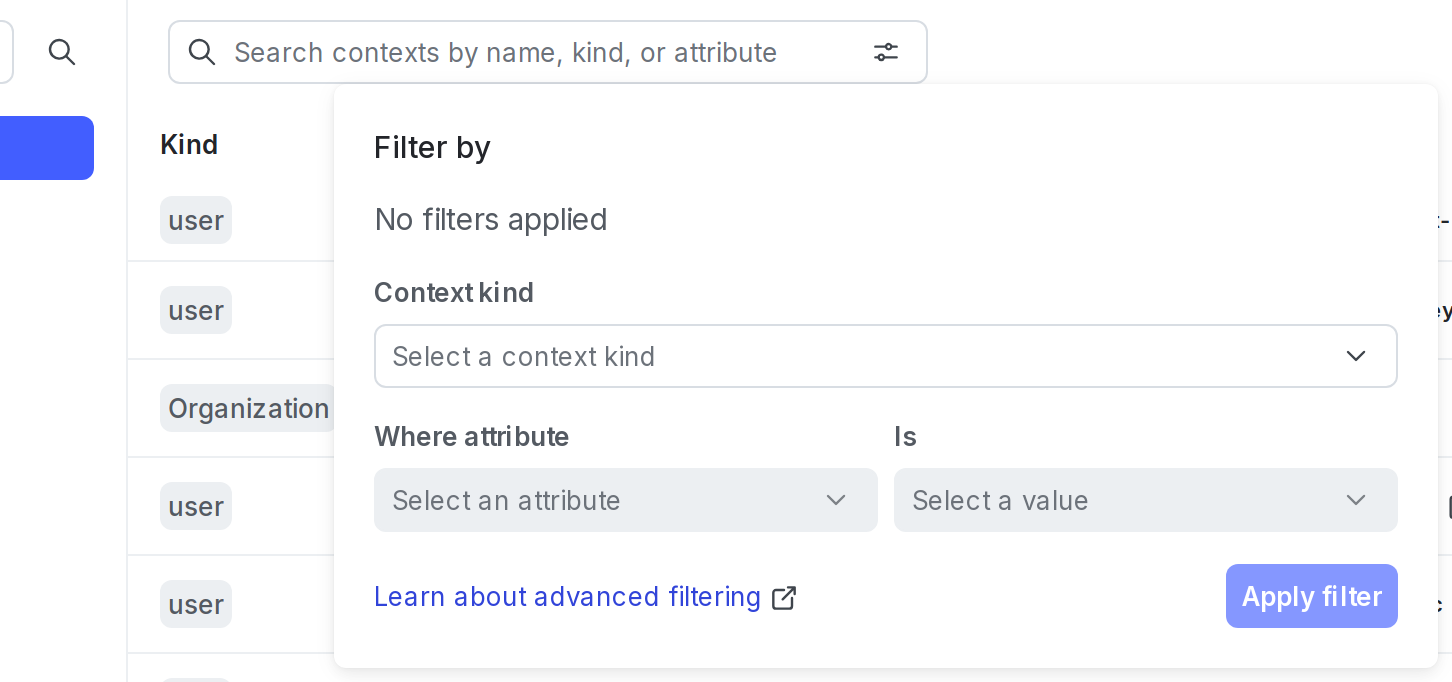Open the Select an attribute dropdown
The height and width of the screenshot is (682, 1452).
(626, 500)
